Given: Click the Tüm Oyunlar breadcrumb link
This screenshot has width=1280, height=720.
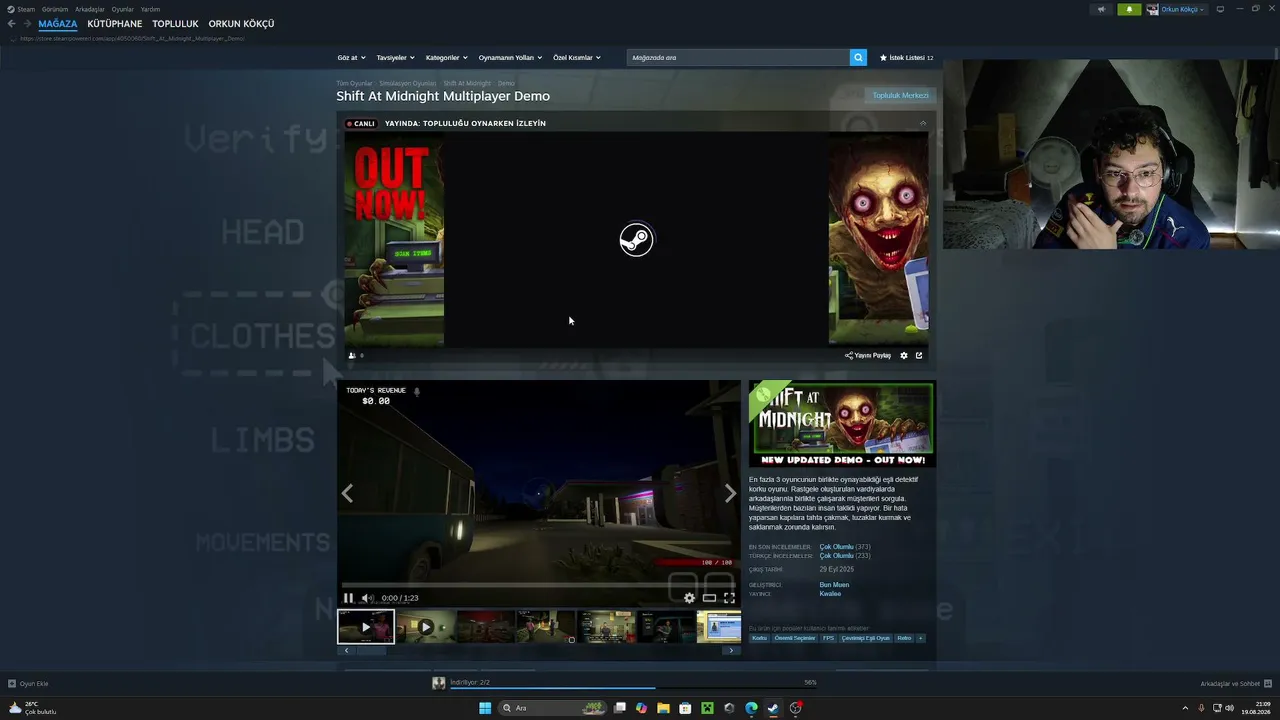Looking at the screenshot, I should pos(354,83).
